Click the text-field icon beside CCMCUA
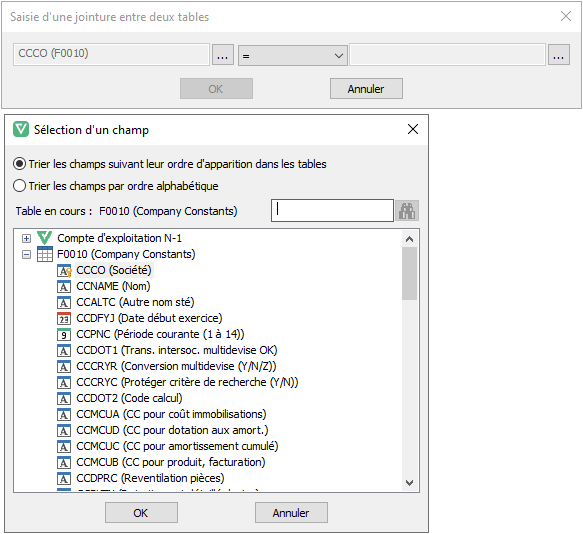The image size is (583, 534). pos(64,415)
